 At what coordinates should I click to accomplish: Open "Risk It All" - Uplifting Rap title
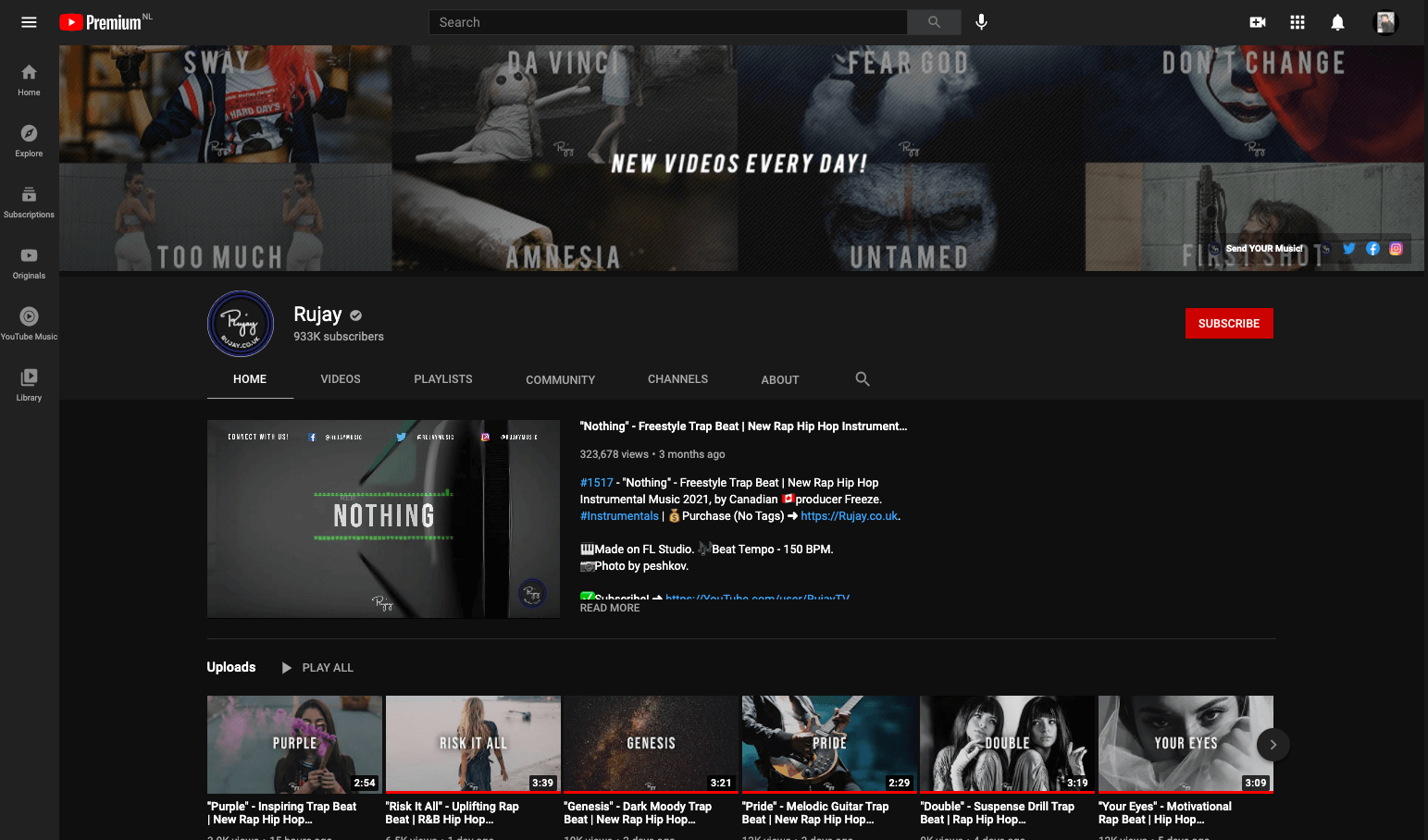coord(453,813)
